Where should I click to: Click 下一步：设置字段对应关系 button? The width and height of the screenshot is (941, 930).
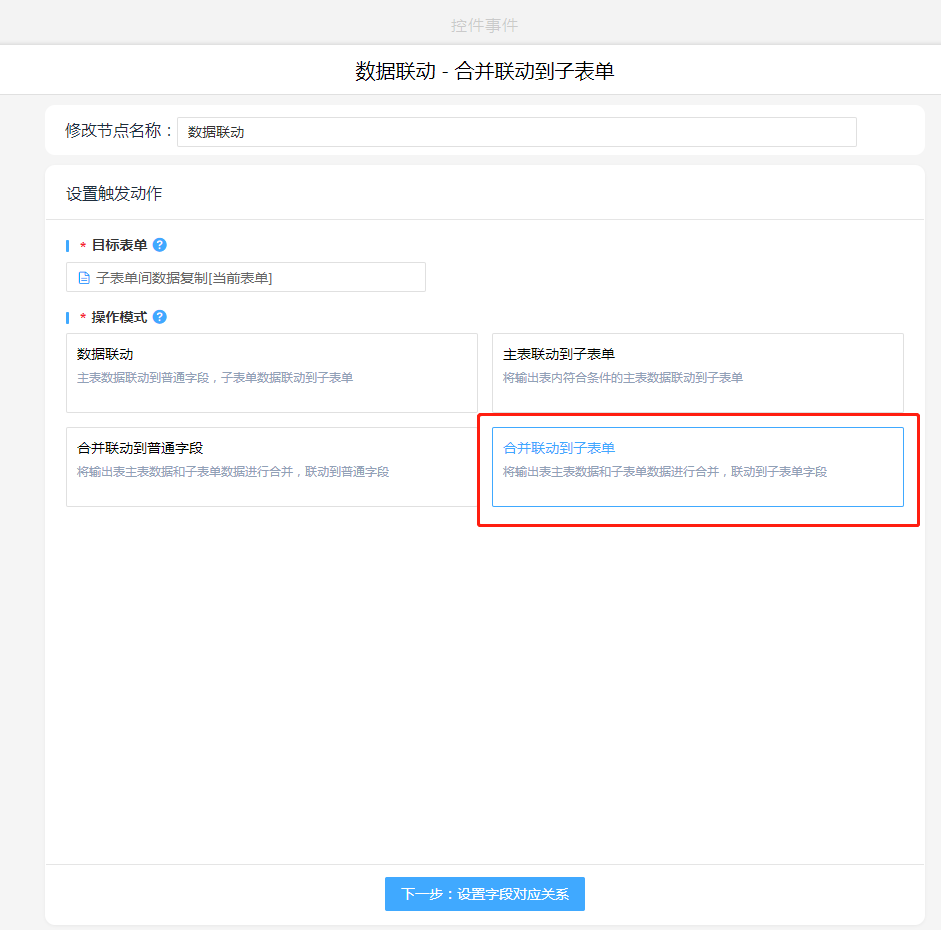[484, 894]
